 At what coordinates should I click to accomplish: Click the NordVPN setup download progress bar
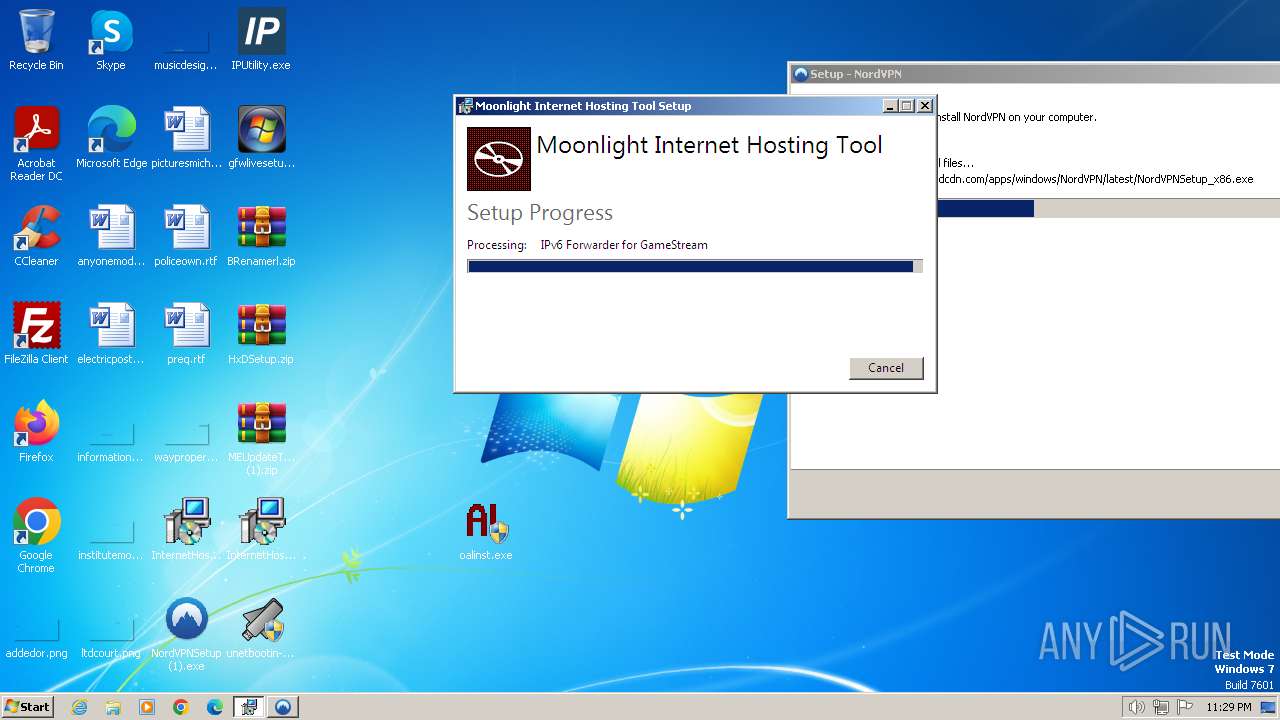point(1108,208)
